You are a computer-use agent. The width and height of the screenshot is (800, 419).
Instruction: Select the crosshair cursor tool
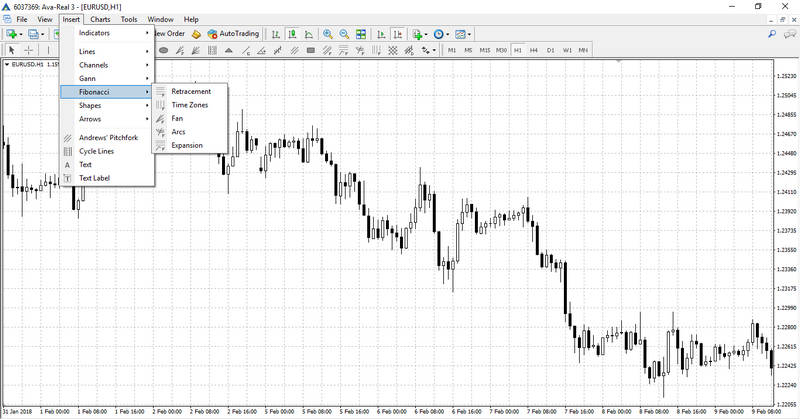click(28, 49)
